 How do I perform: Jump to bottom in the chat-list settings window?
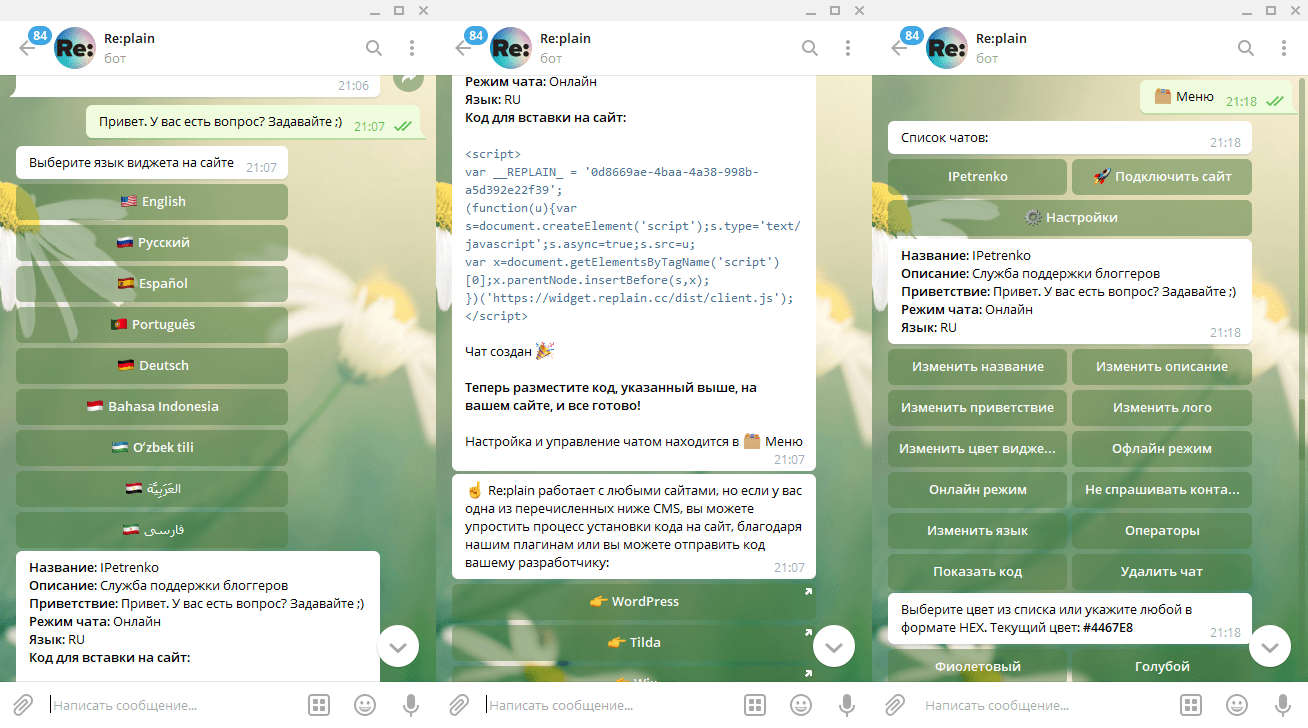click(1270, 647)
